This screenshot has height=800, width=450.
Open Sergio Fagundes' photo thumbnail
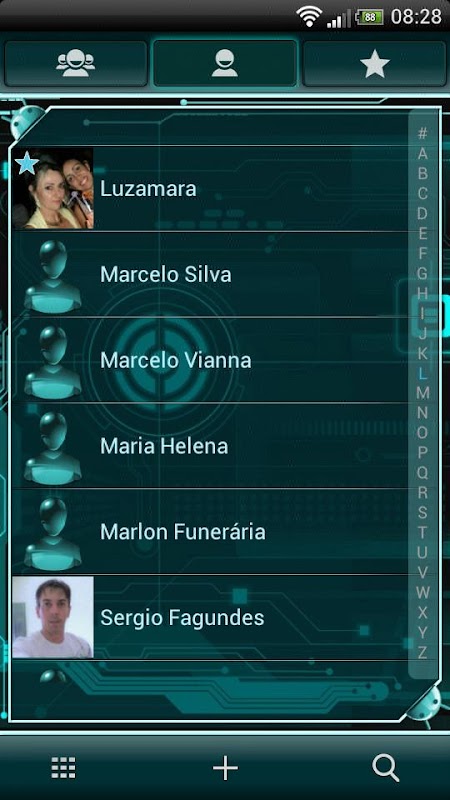[x=53, y=617]
